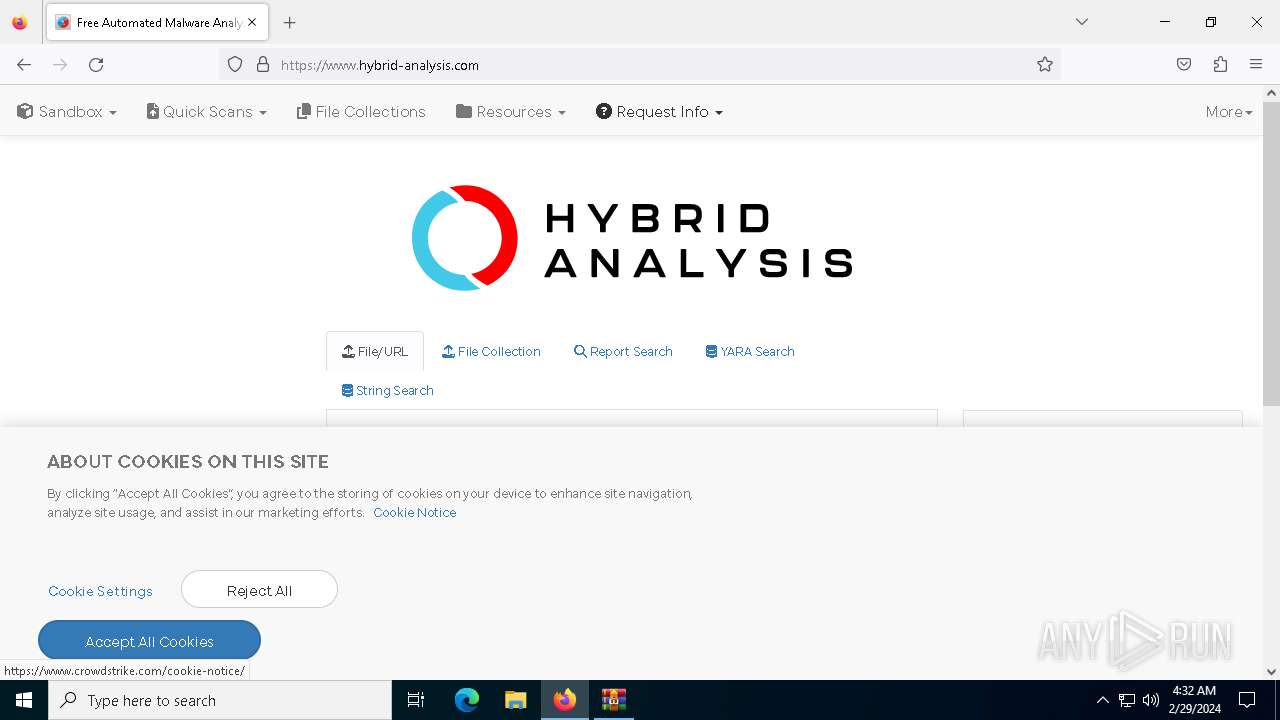Open the tracking protection shield icon

tap(235, 65)
